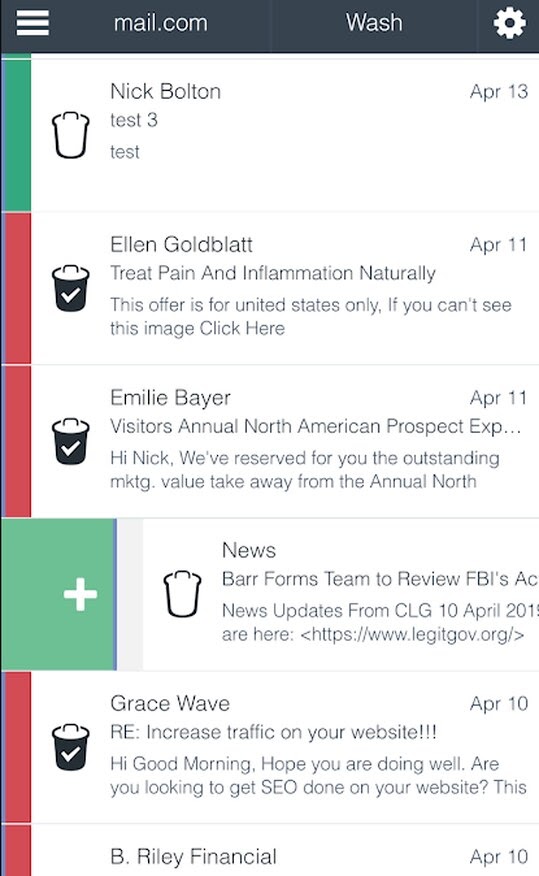Open the Barr Forms Team news email
The width and height of the screenshot is (539, 876).
(341, 594)
